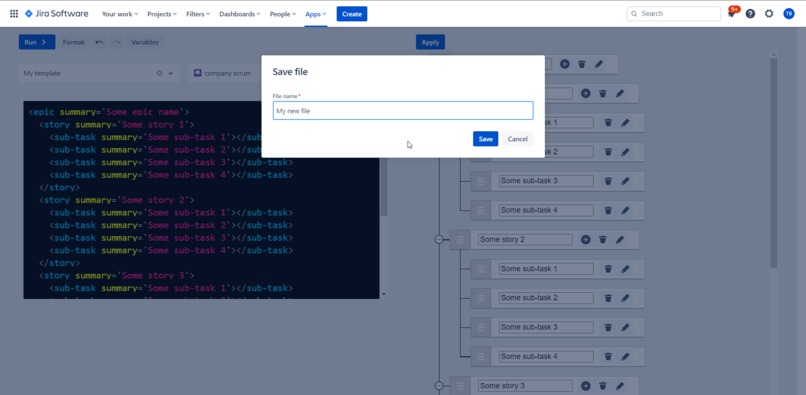Open the company scrum project selector
This screenshot has height=395, width=806.
[x=224, y=74]
